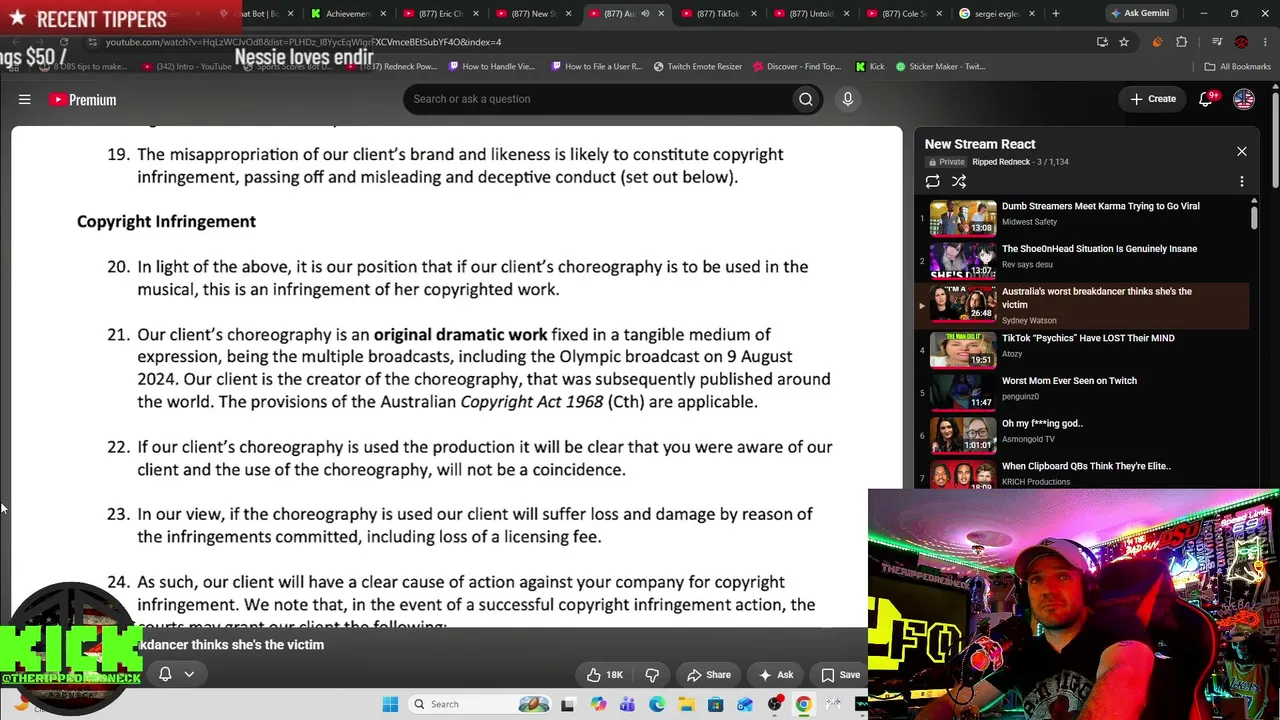
Task: Open the account avatar menu
Action: [x=1244, y=99]
